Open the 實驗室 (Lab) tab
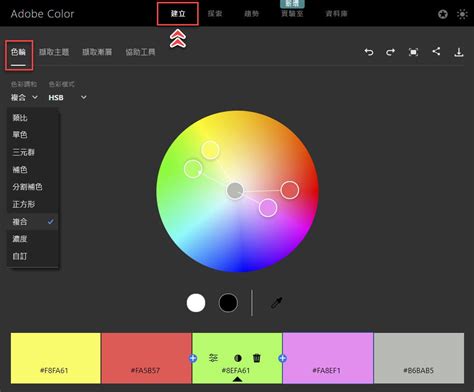The width and height of the screenshot is (474, 392). (x=292, y=14)
